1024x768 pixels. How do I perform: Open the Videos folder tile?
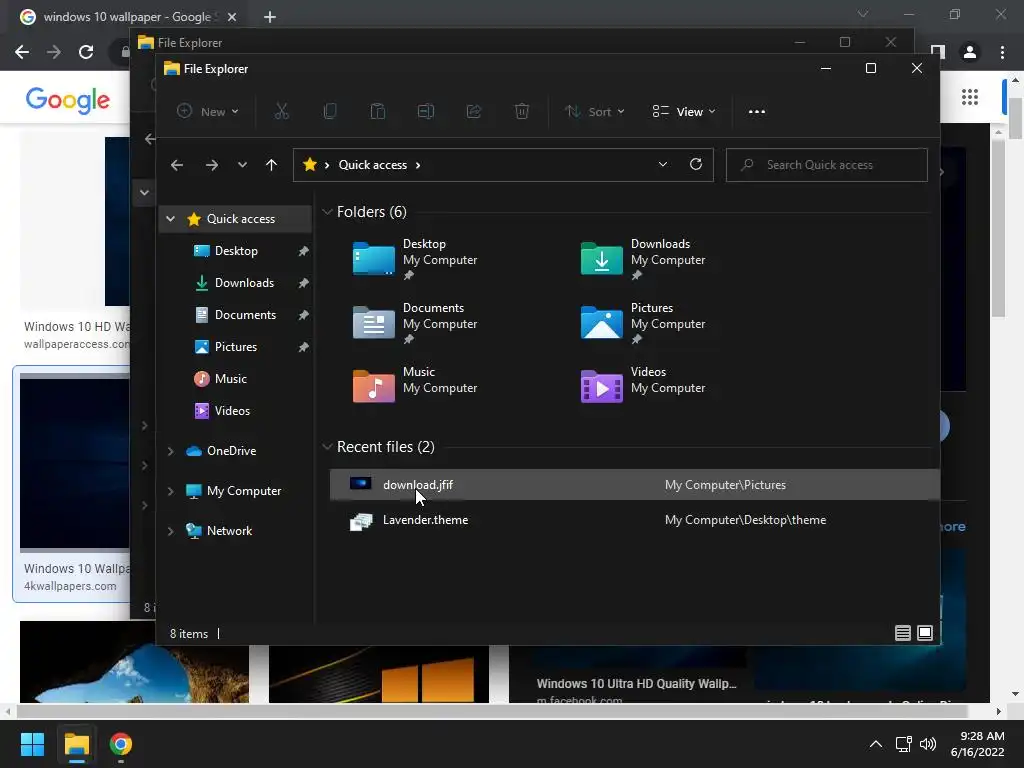pos(643,385)
